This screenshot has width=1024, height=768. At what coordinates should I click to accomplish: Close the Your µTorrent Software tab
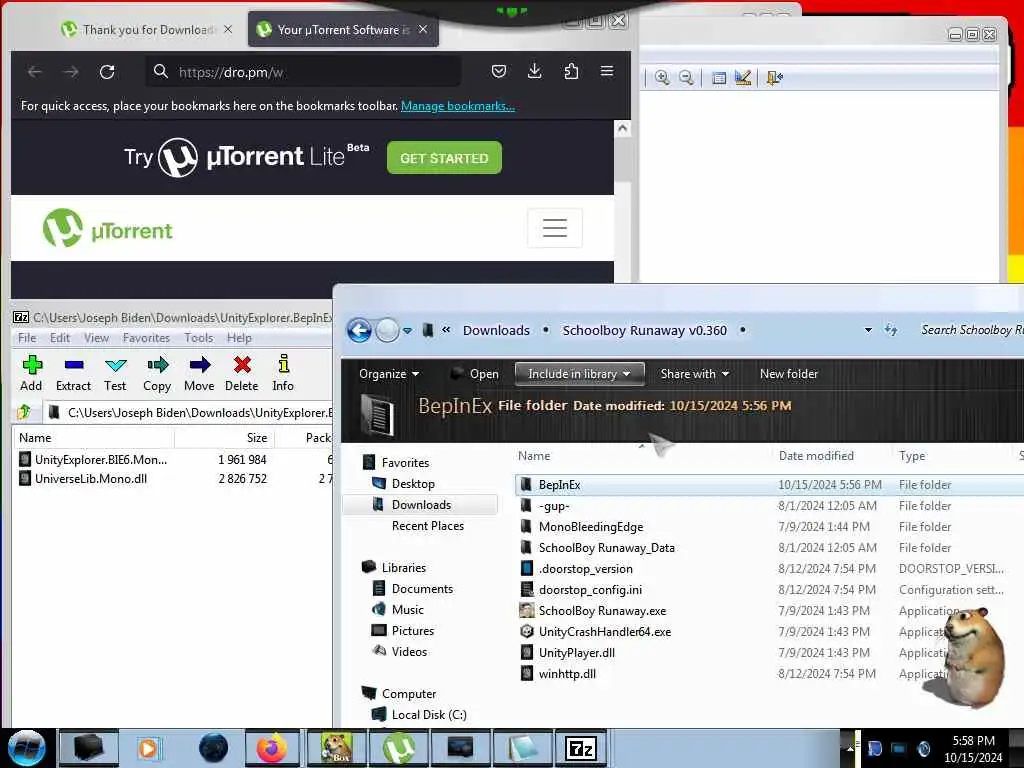pos(423,29)
